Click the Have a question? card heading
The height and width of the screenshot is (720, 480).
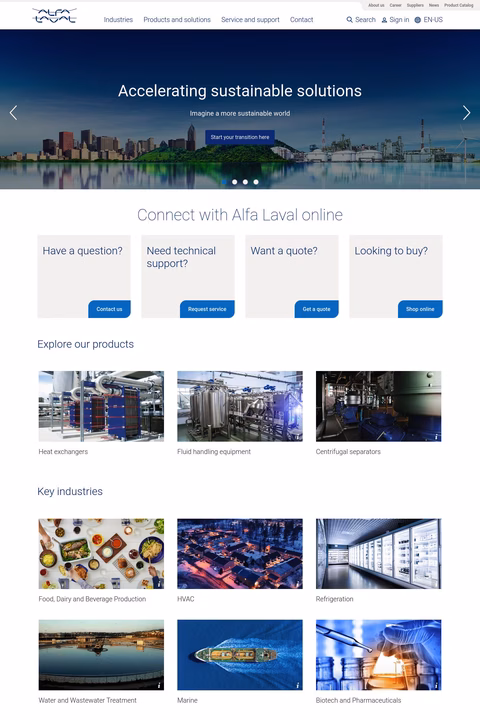(x=83, y=251)
